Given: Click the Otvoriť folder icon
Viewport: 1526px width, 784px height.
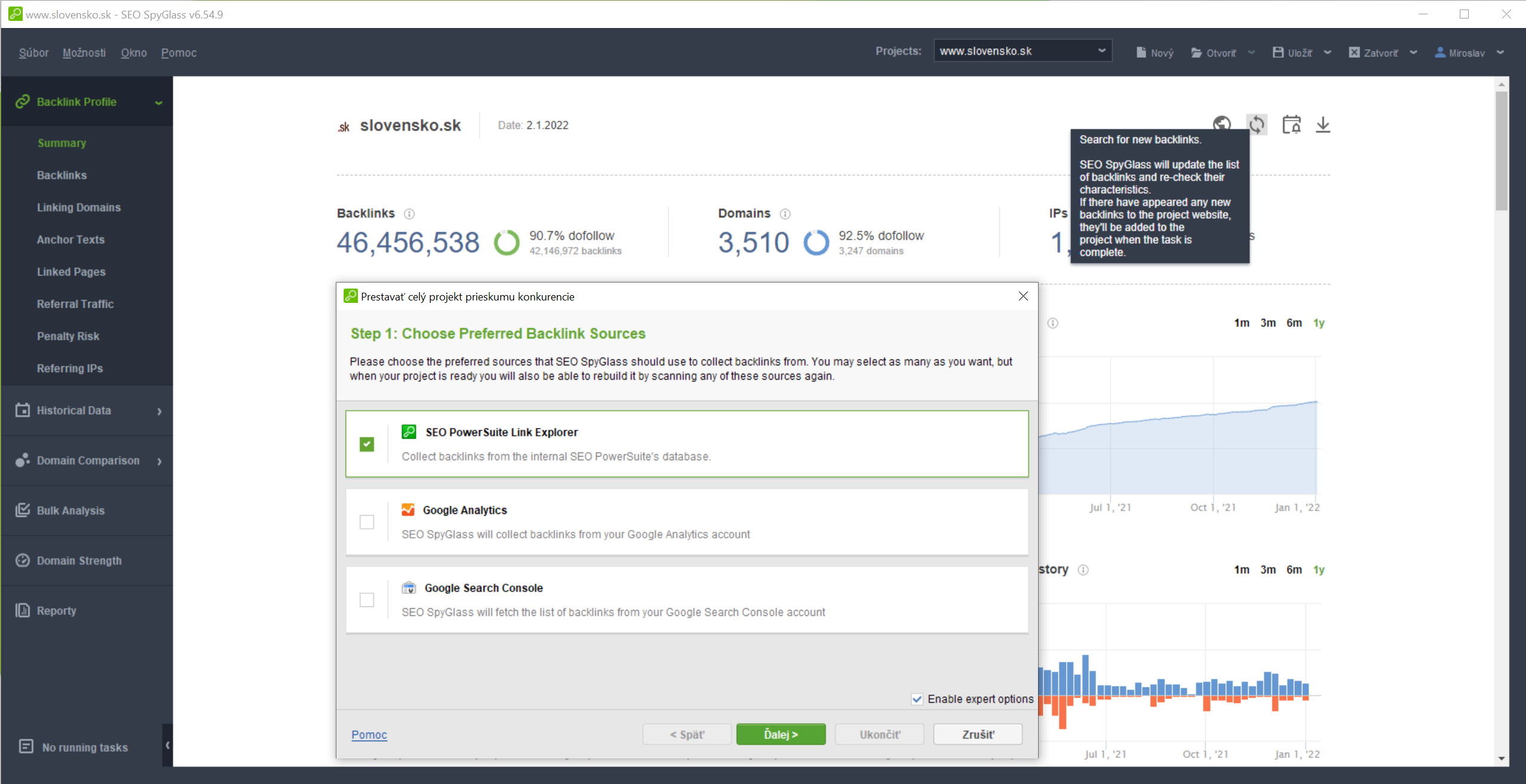Looking at the screenshot, I should [x=1196, y=52].
